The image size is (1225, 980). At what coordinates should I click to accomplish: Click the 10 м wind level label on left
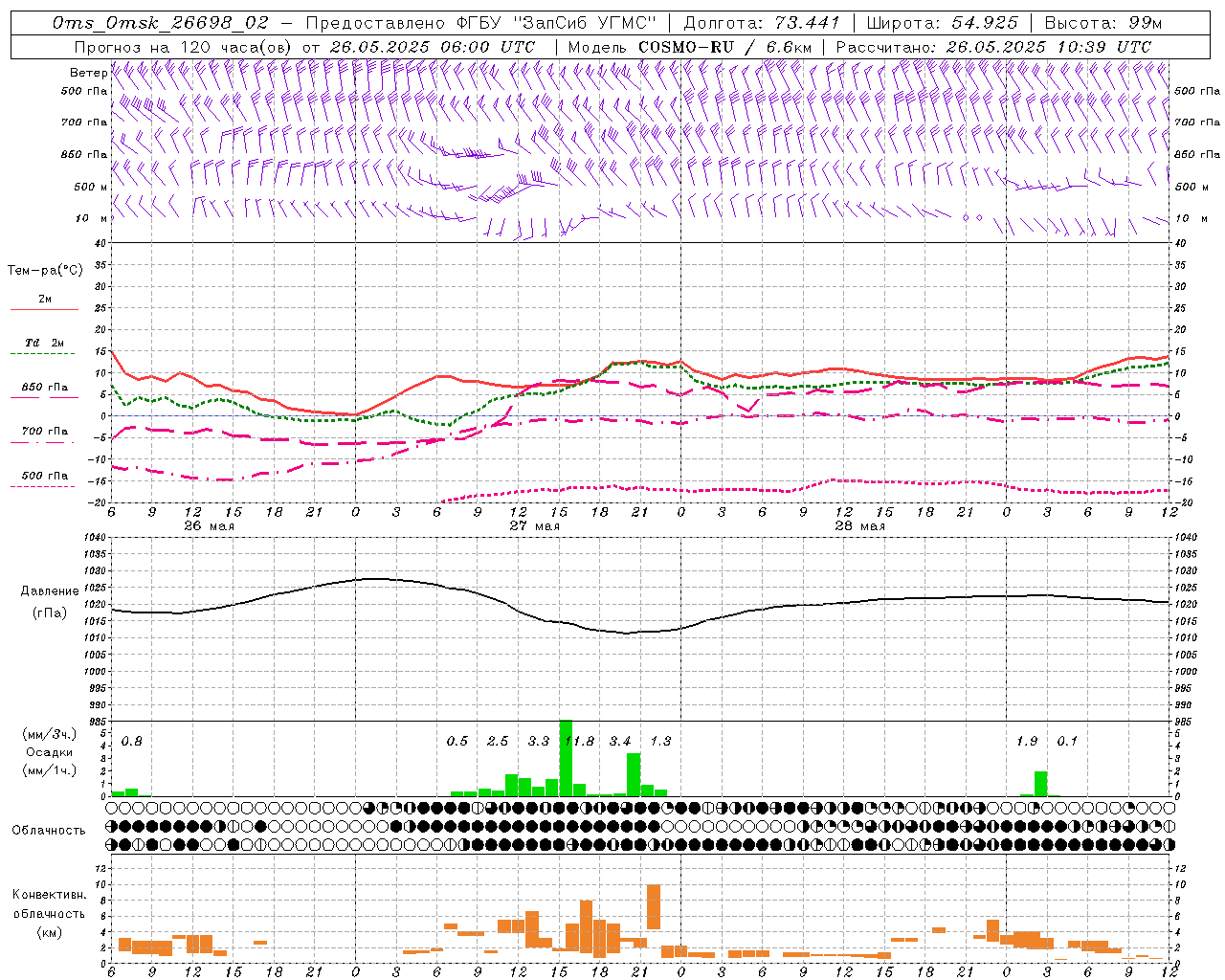(93, 218)
